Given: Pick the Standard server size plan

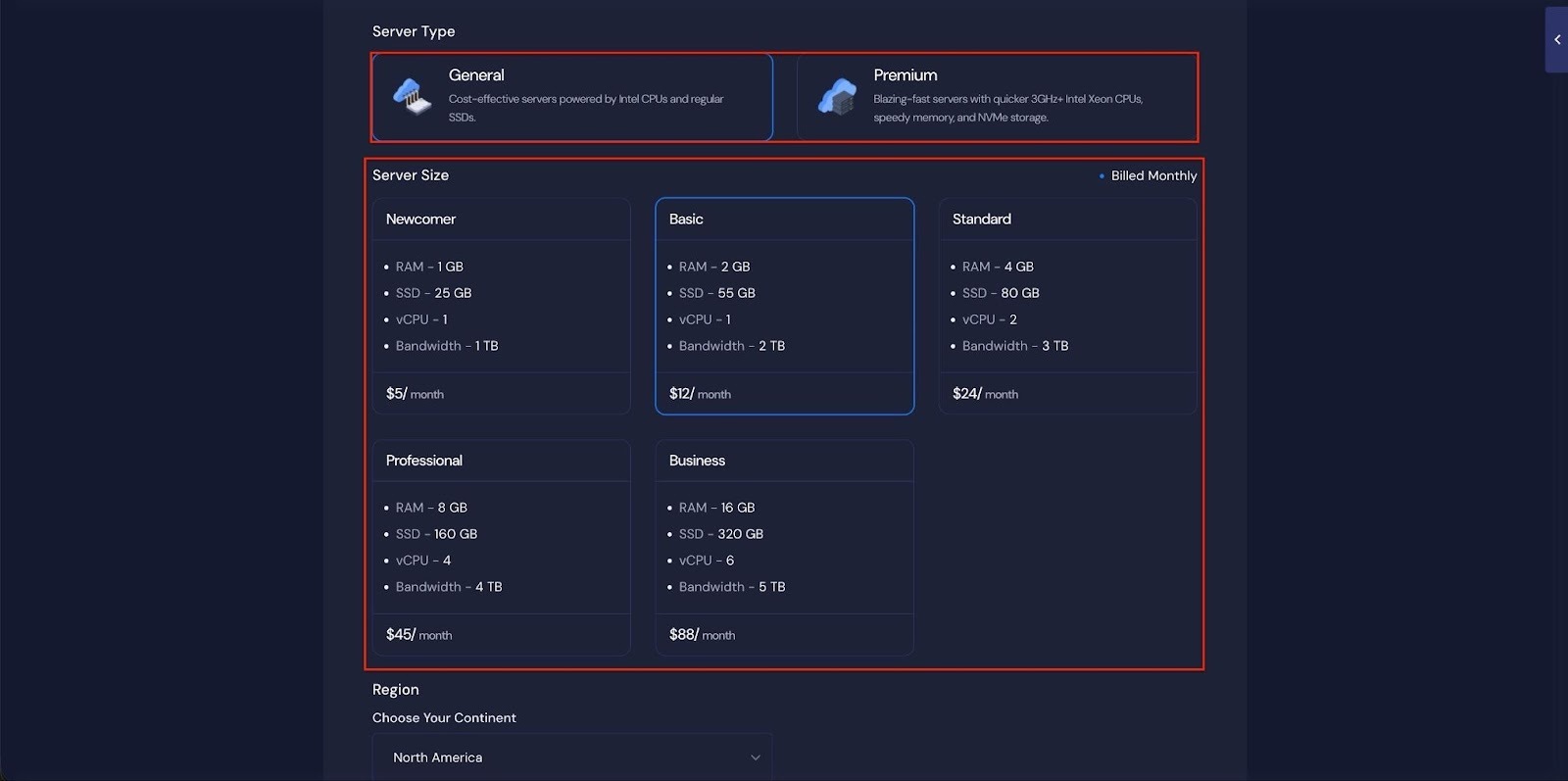Looking at the screenshot, I should (1067, 305).
